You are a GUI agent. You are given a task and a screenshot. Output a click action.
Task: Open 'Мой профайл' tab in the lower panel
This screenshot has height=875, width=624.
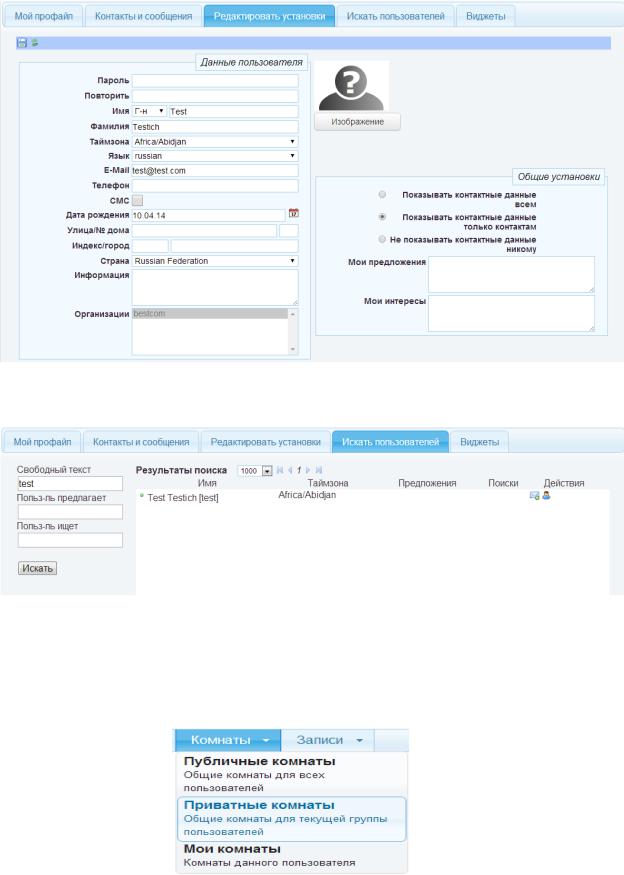pos(42,442)
